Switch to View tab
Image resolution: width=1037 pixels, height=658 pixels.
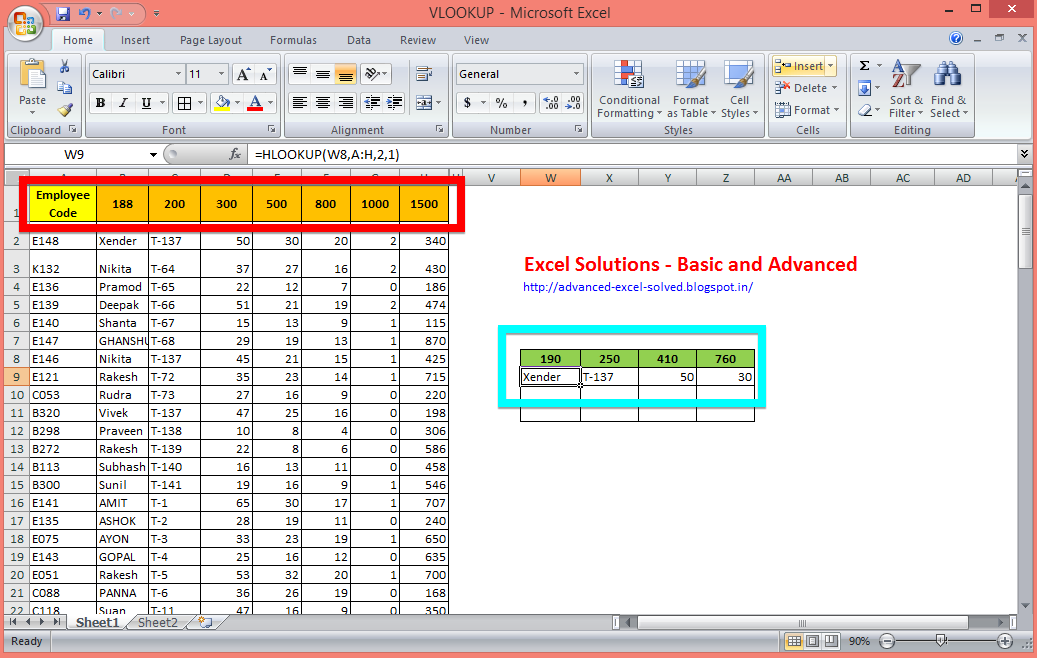click(x=476, y=40)
